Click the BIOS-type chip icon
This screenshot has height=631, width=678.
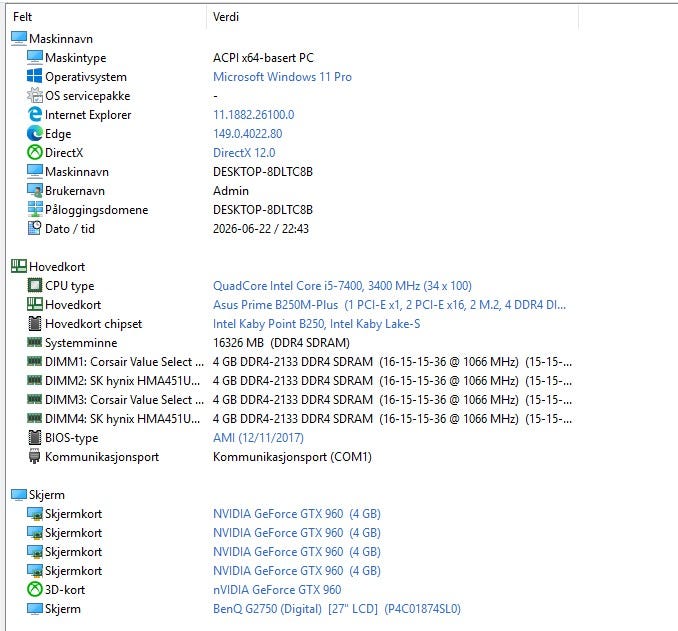pos(35,437)
